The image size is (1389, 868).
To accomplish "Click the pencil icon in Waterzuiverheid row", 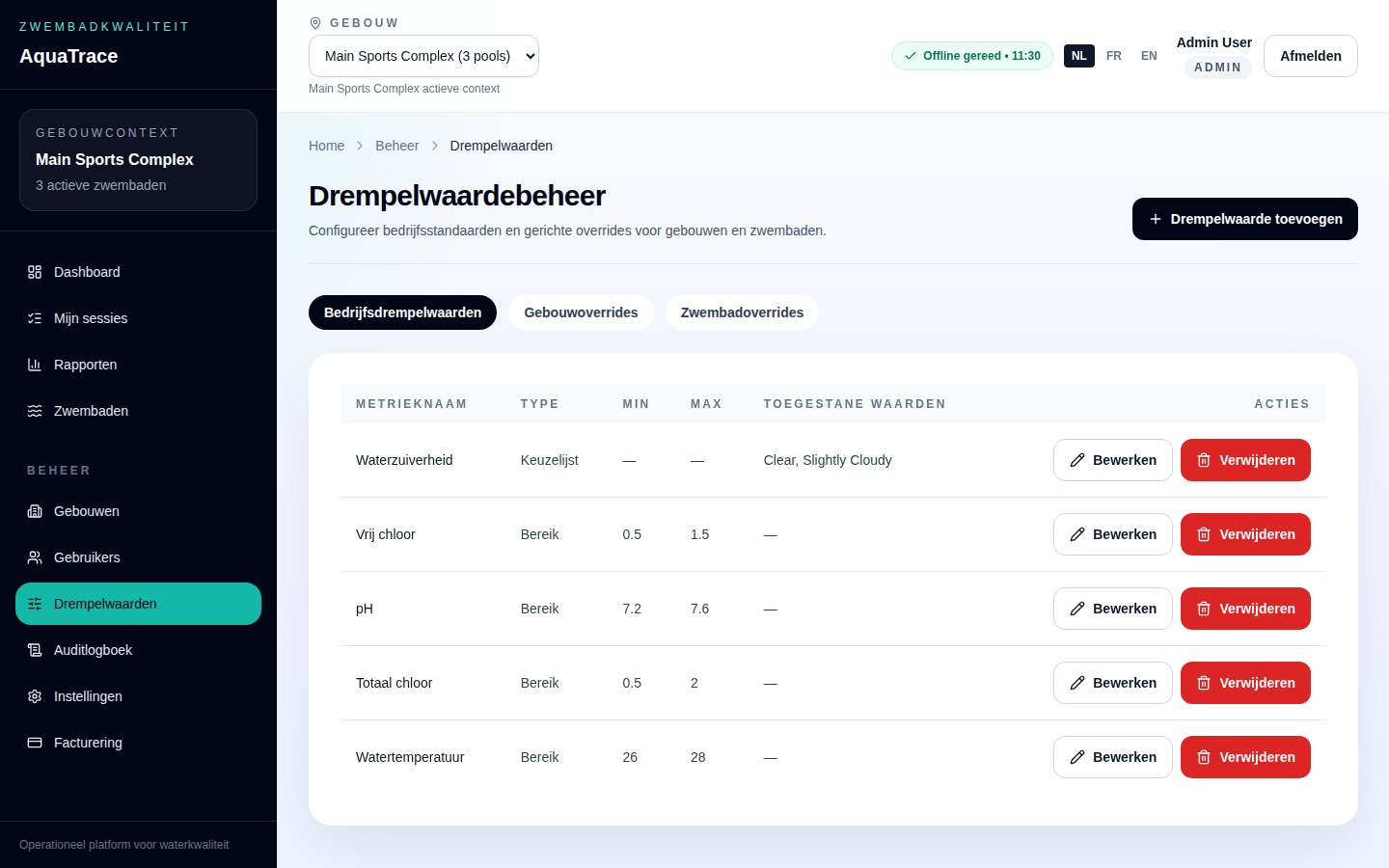I will pos(1077,460).
